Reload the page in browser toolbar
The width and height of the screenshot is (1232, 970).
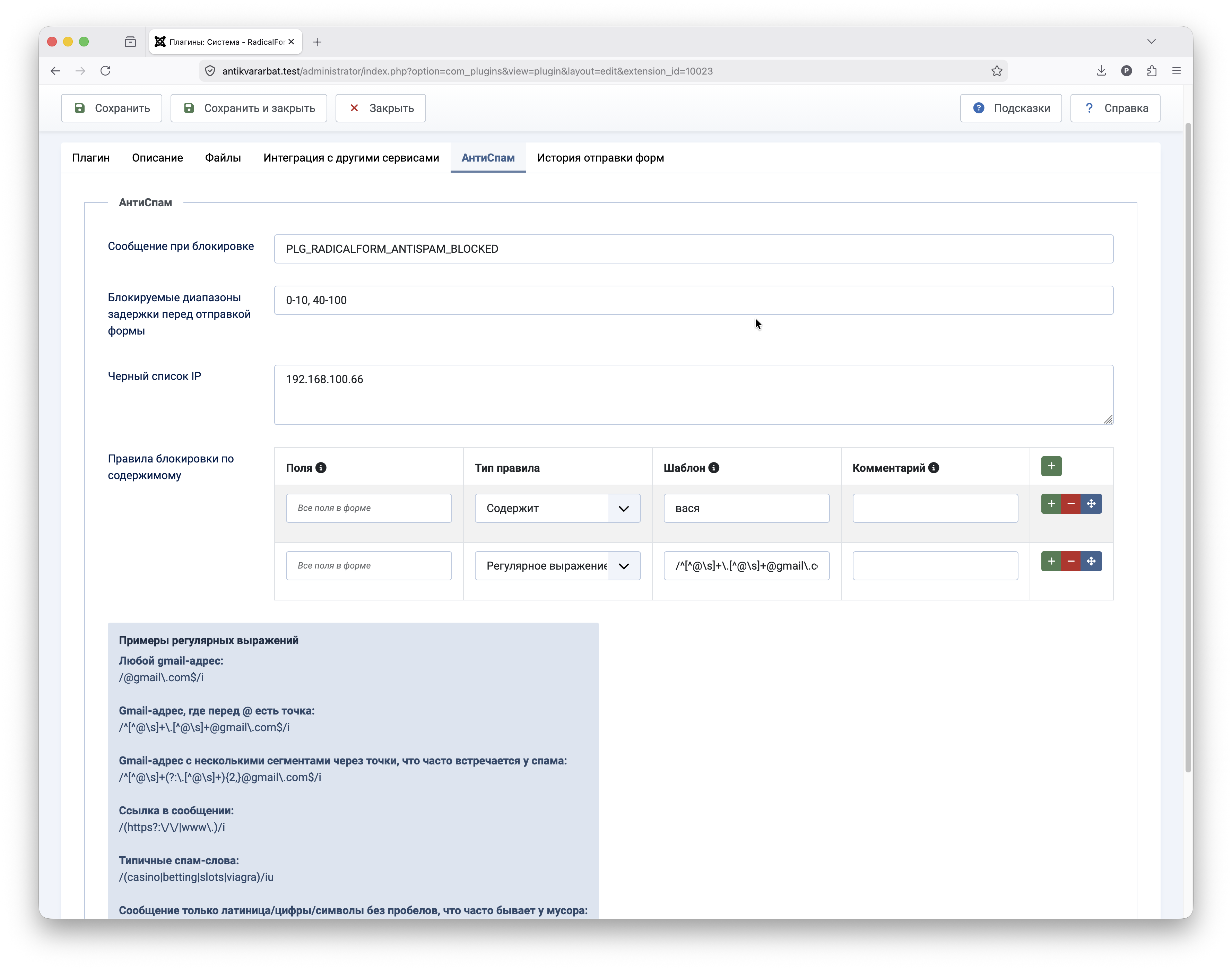[x=106, y=71]
